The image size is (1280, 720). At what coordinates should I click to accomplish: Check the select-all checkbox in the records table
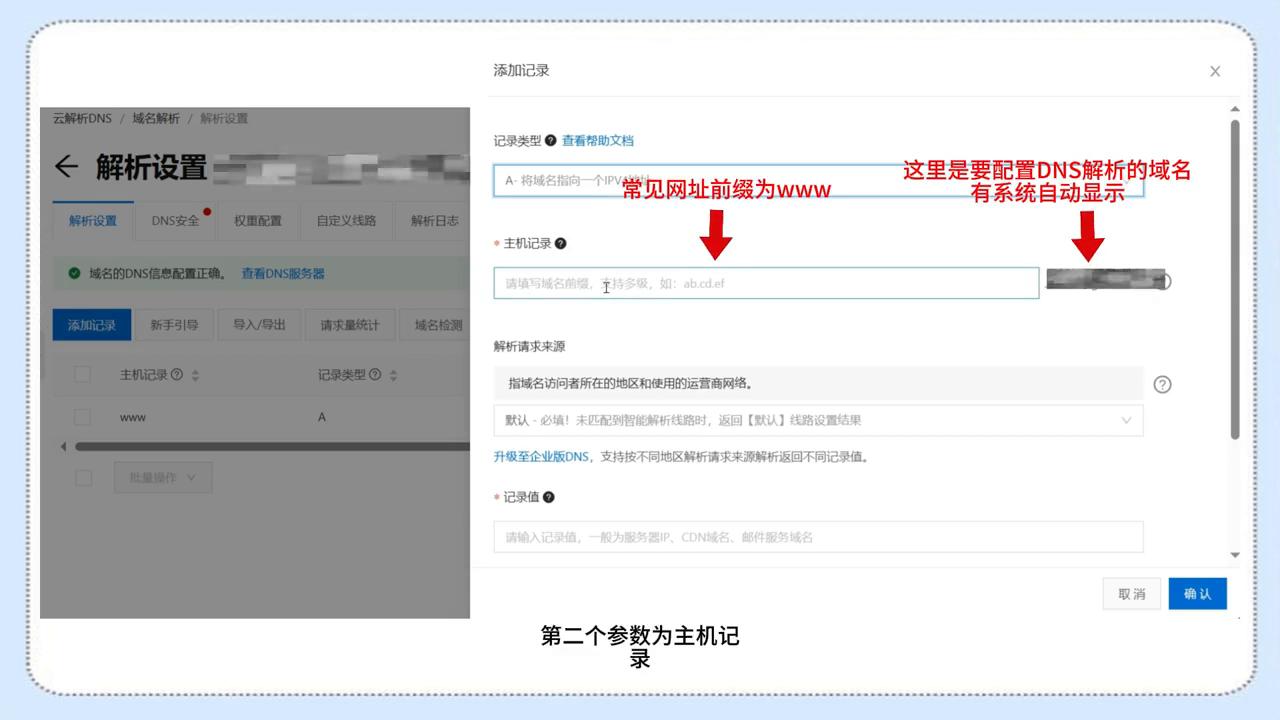(x=83, y=374)
